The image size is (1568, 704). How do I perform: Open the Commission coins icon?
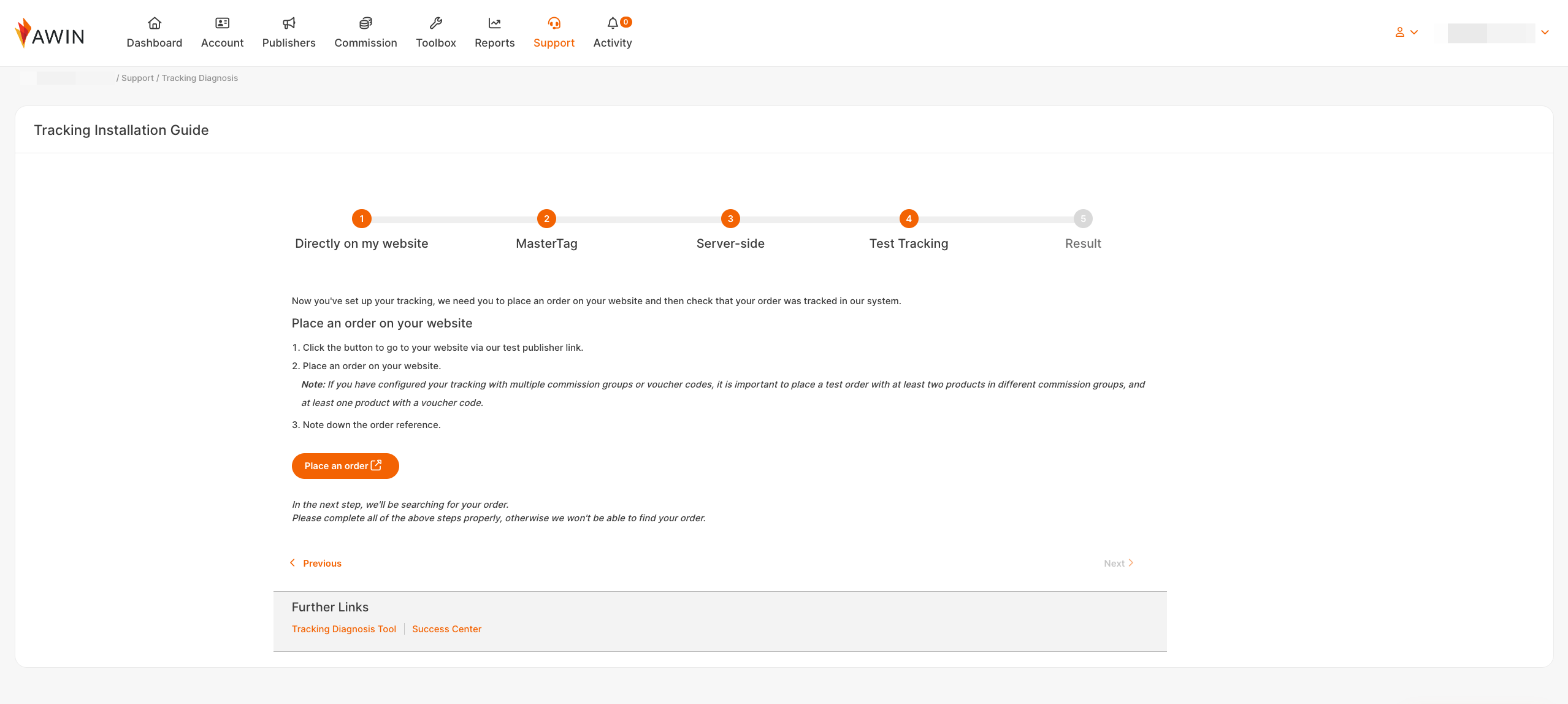point(365,23)
